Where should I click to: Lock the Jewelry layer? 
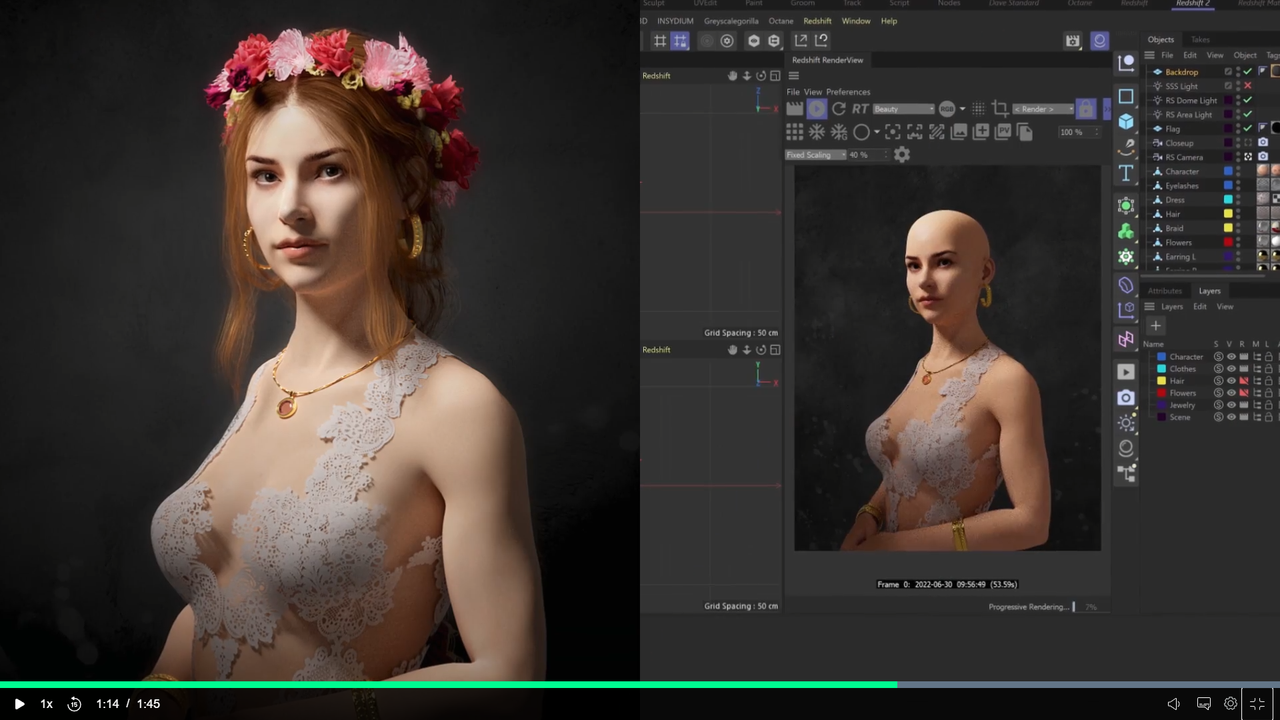click(x=1269, y=405)
